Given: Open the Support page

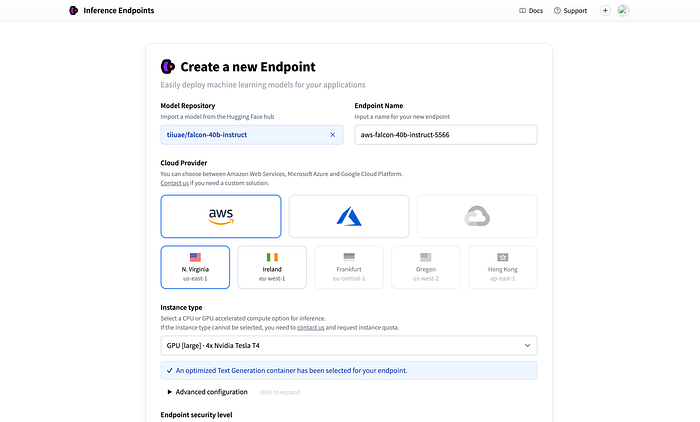Looking at the screenshot, I should 570,11.
